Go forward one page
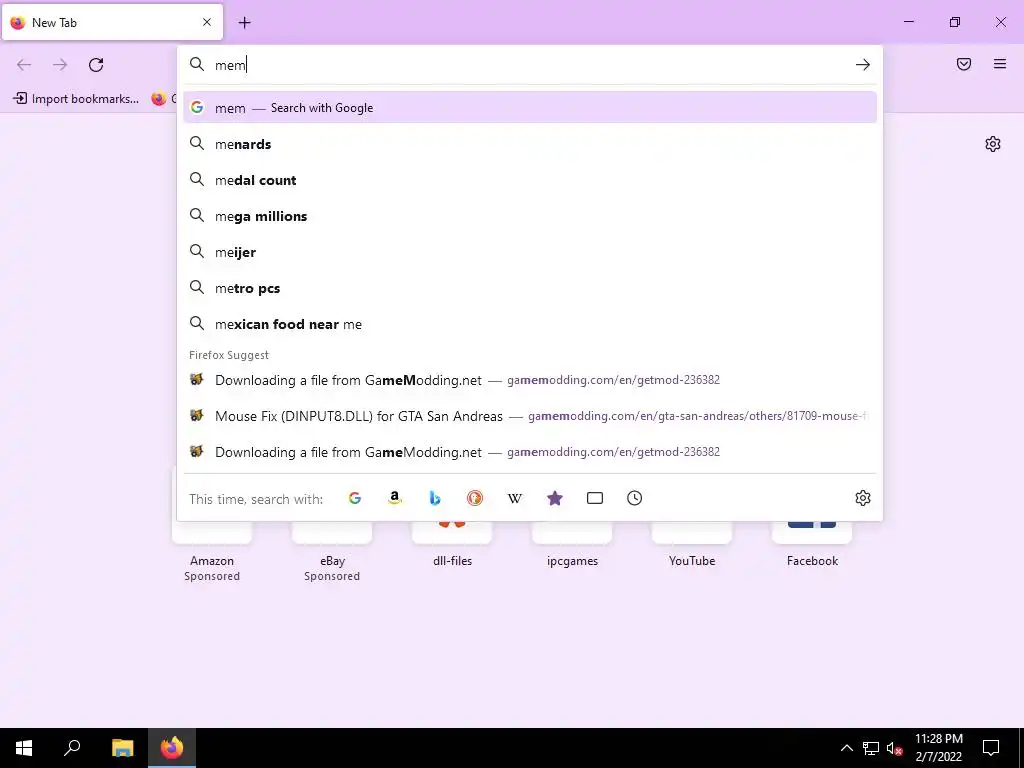Image resolution: width=1024 pixels, height=768 pixels. click(x=60, y=65)
